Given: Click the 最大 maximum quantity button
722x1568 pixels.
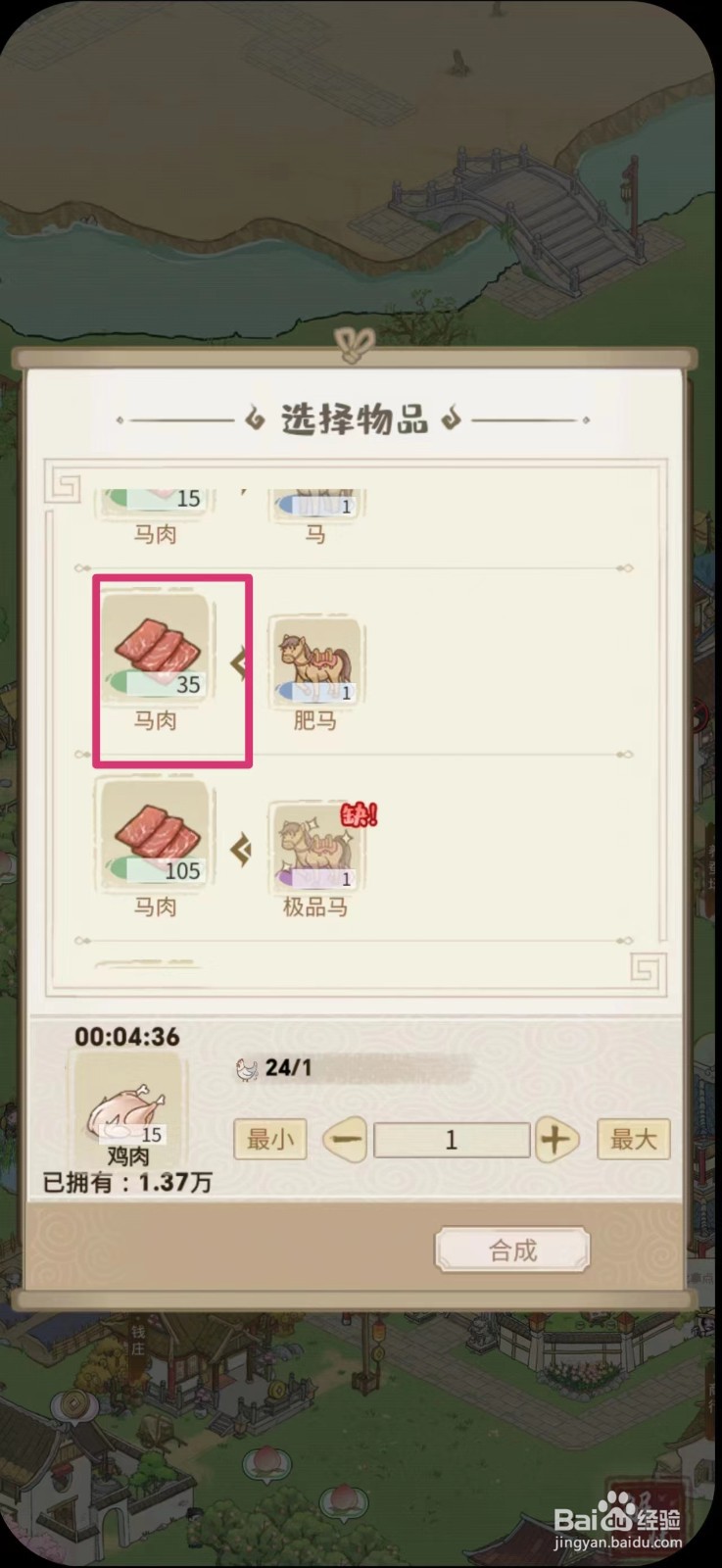Looking at the screenshot, I should 634,1140.
